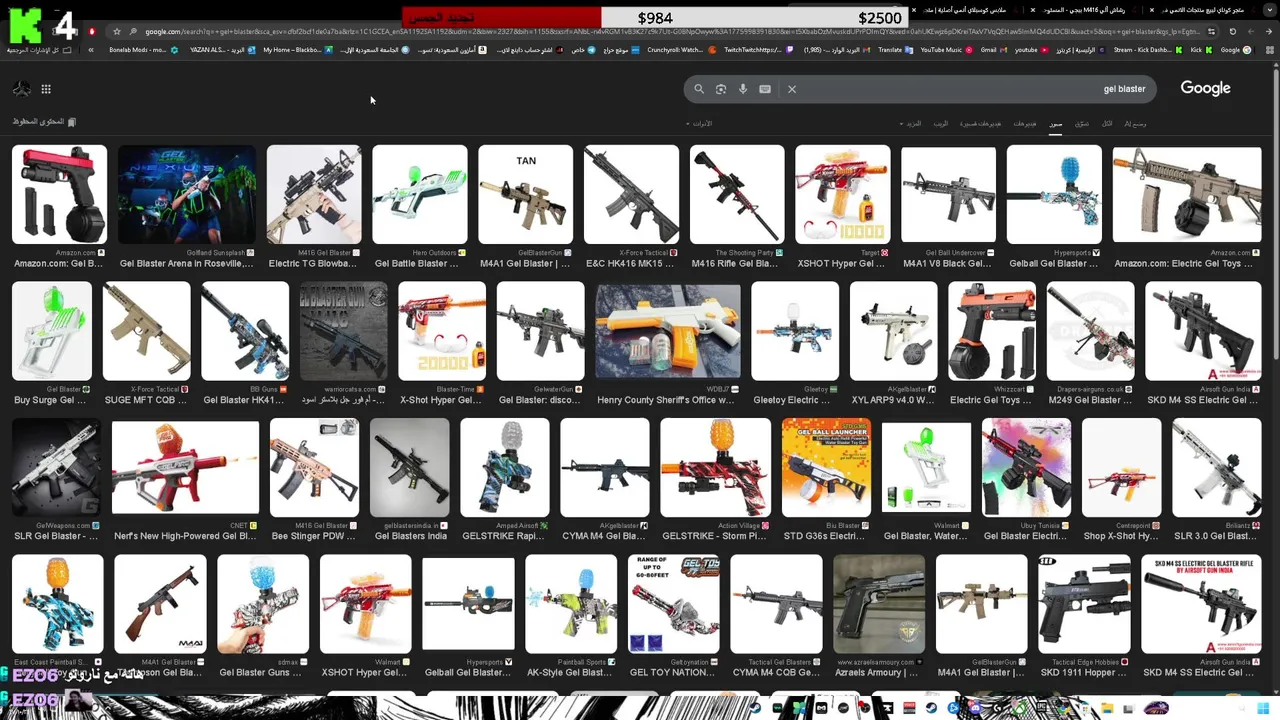Open the Google bookmark in bookmarks bar

[x=1235, y=50]
